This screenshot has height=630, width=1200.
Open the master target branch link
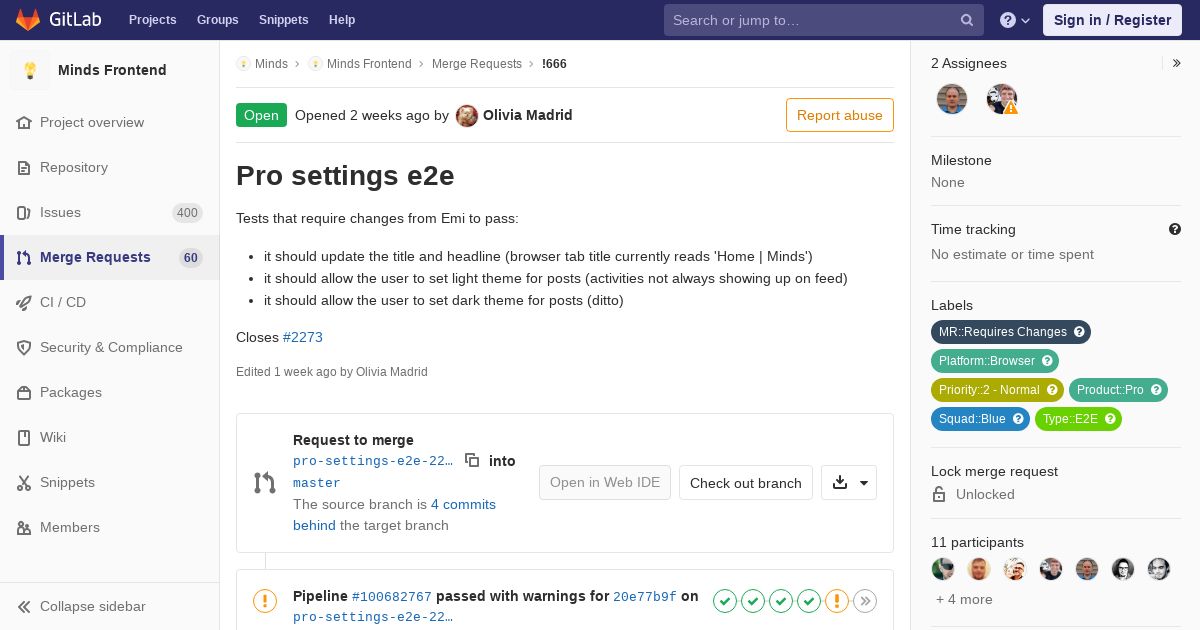point(317,483)
